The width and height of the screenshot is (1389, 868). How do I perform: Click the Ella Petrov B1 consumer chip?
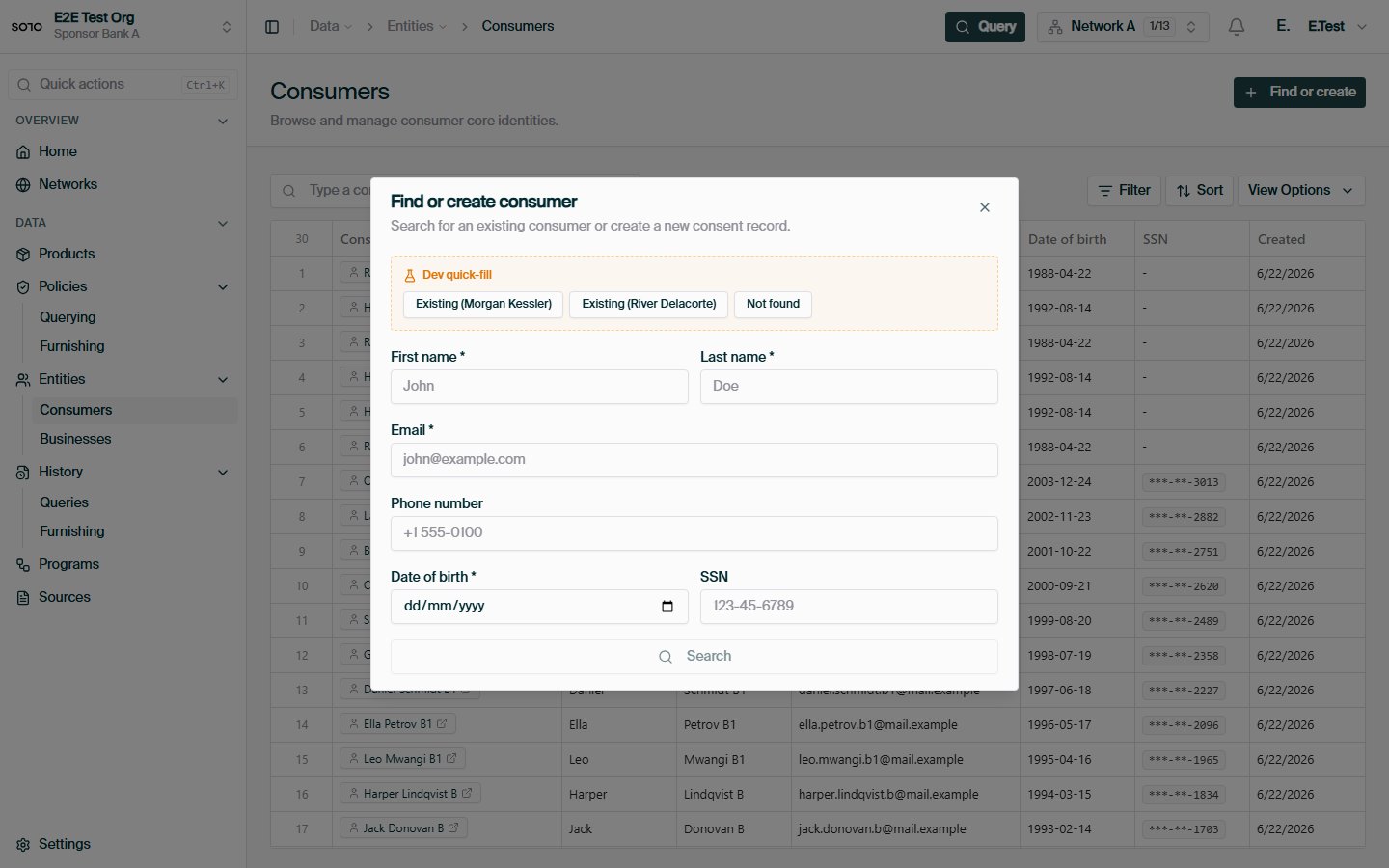point(397,723)
